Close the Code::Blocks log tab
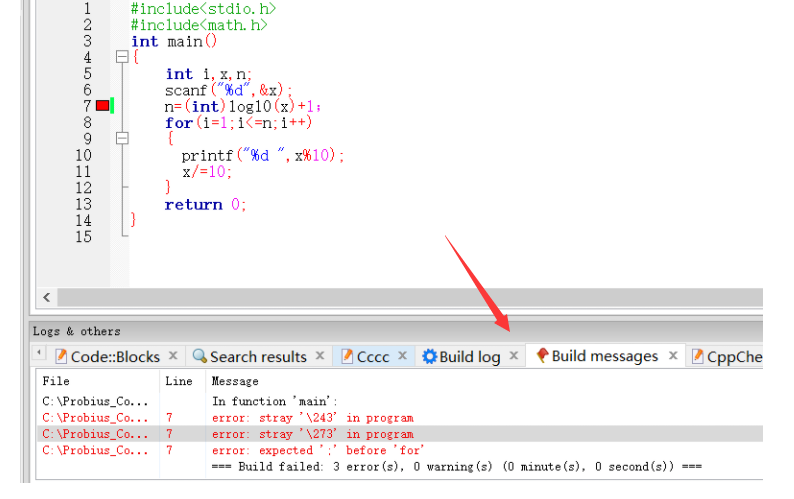The image size is (794, 499). click(173, 356)
